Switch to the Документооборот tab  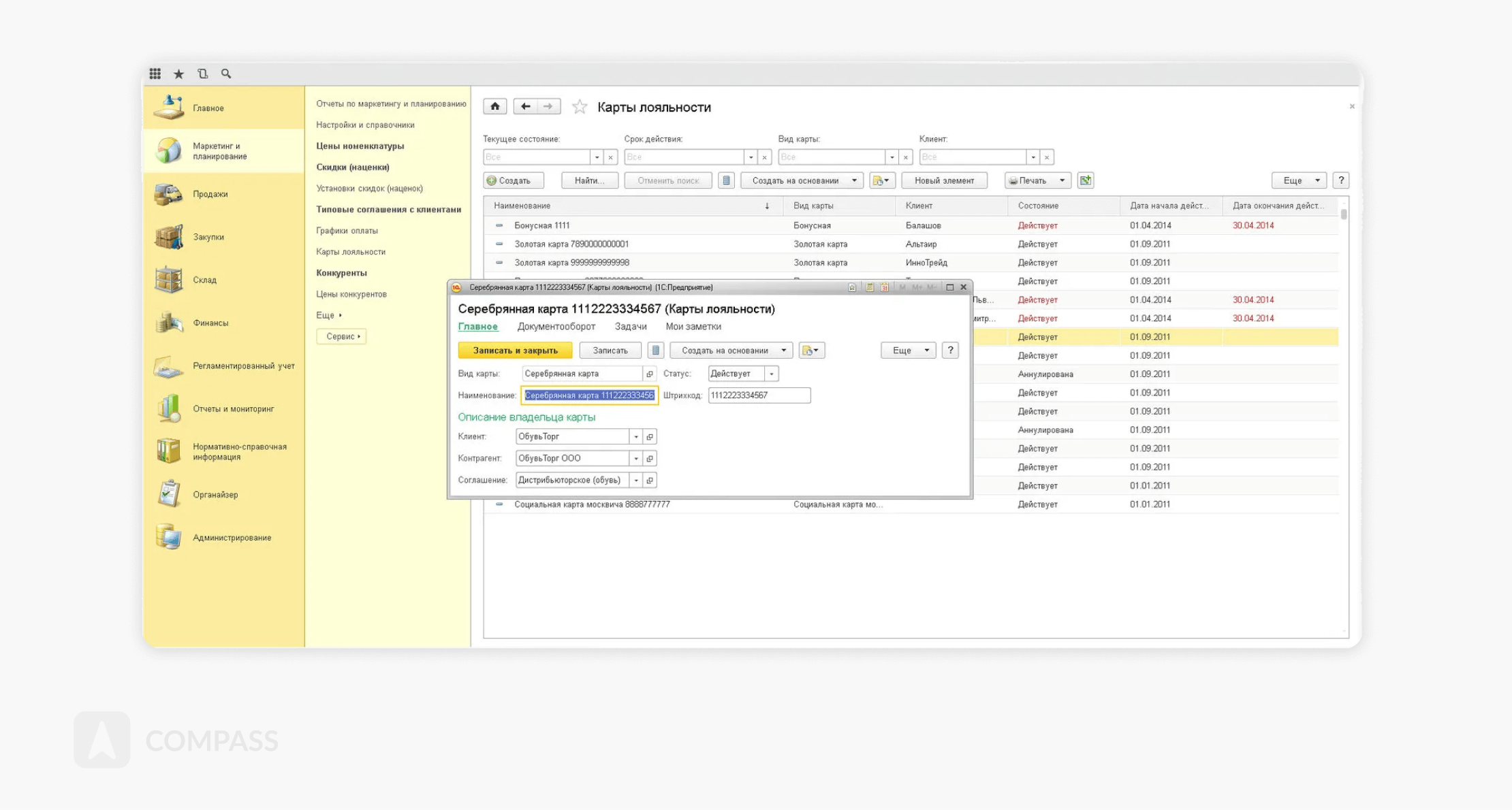coord(556,327)
